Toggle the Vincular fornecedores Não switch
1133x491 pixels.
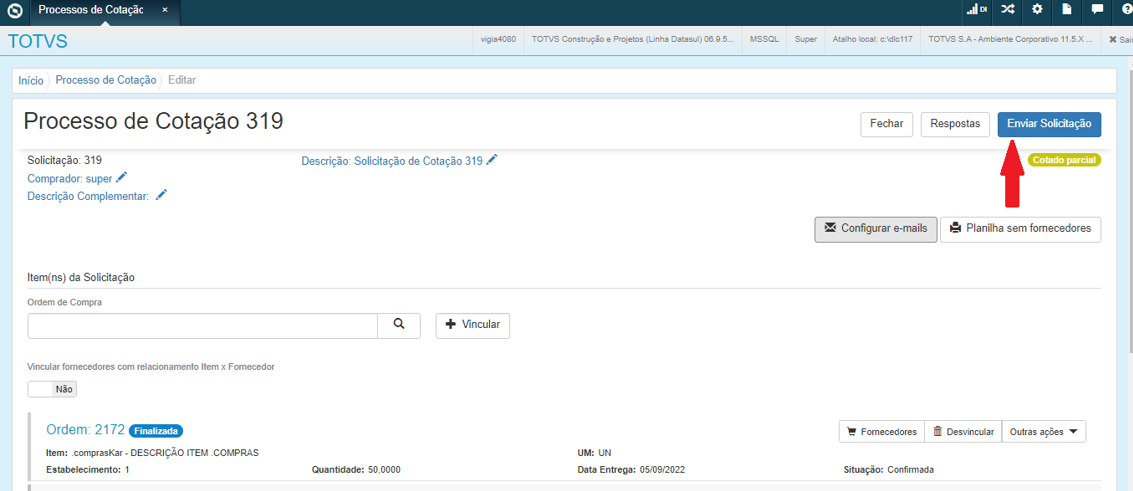pyautogui.click(x=52, y=389)
